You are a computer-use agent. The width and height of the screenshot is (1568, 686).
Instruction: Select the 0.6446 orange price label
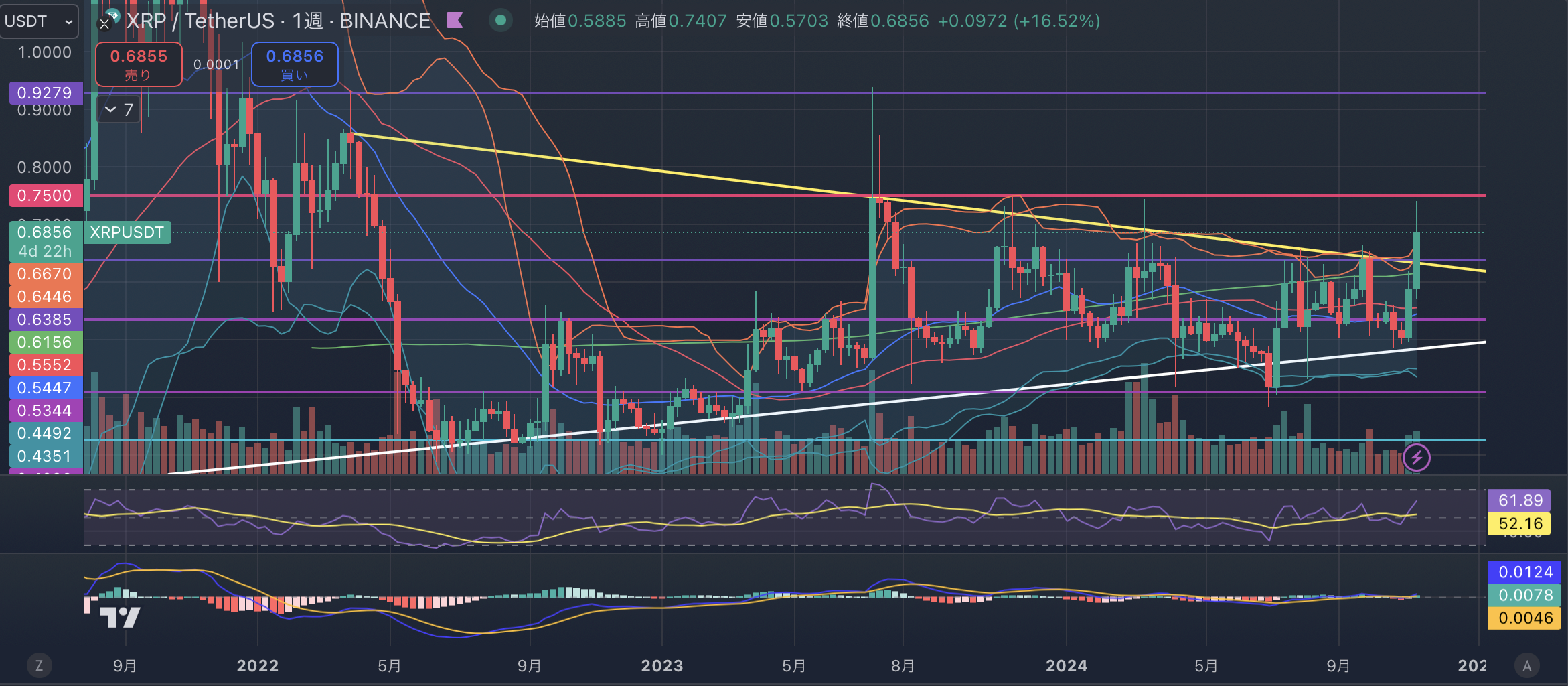[46, 297]
